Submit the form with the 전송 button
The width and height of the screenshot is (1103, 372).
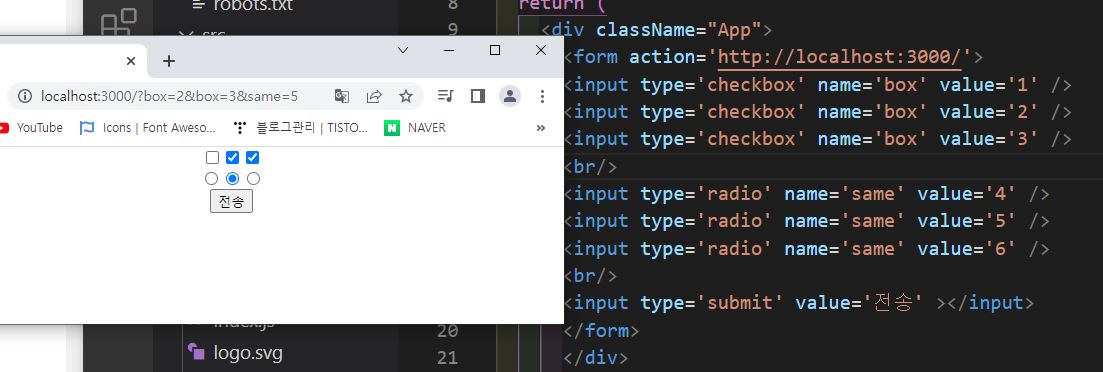pos(231,201)
